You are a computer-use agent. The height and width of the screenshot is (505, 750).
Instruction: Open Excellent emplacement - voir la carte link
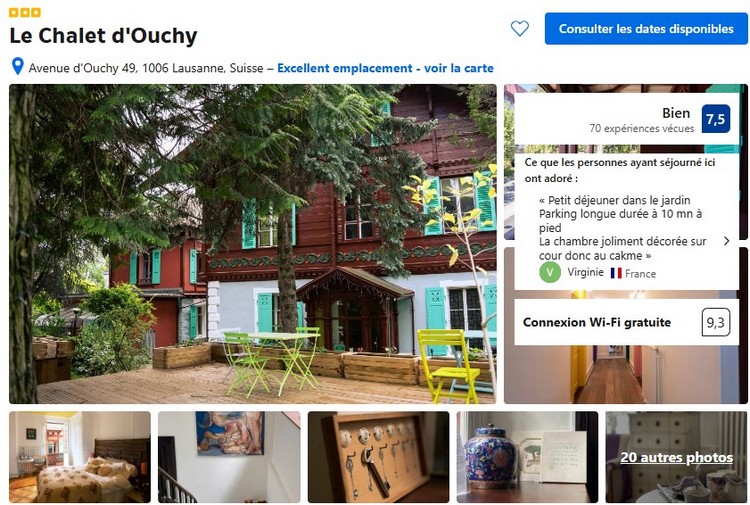click(x=385, y=68)
